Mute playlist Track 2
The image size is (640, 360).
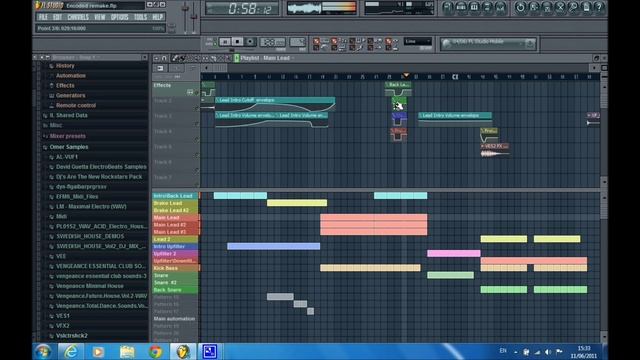pyautogui.click(x=197, y=108)
